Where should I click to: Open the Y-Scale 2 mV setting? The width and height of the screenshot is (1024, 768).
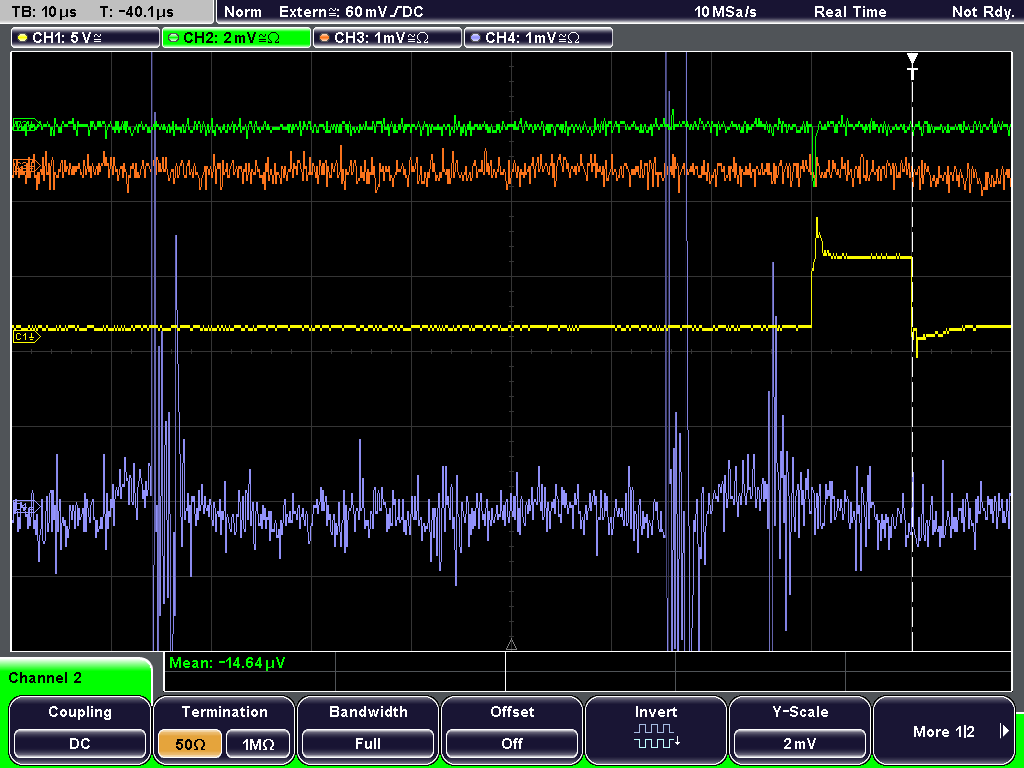[x=799, y=729]
